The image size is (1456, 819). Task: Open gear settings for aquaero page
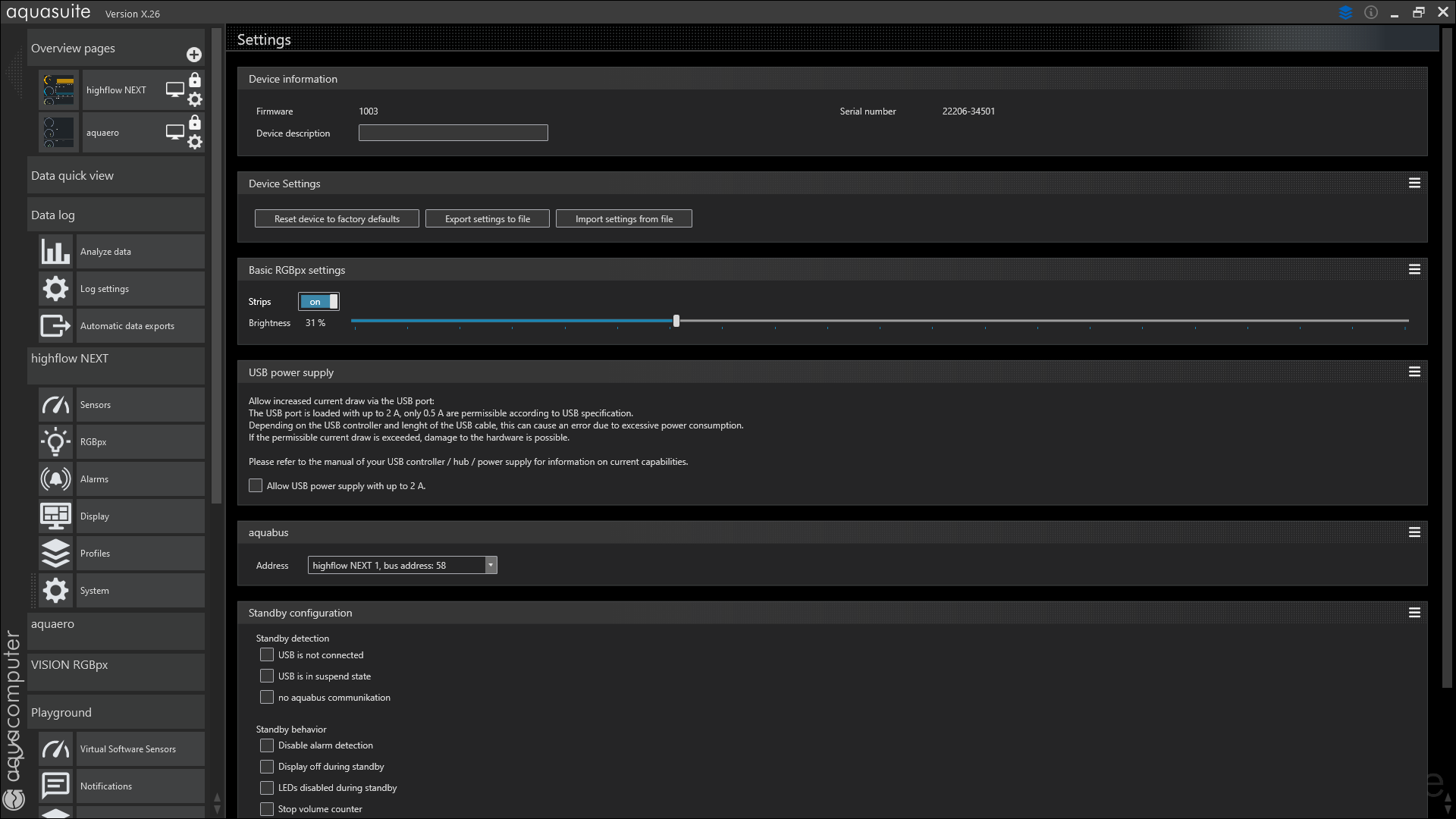coord(195,142)
